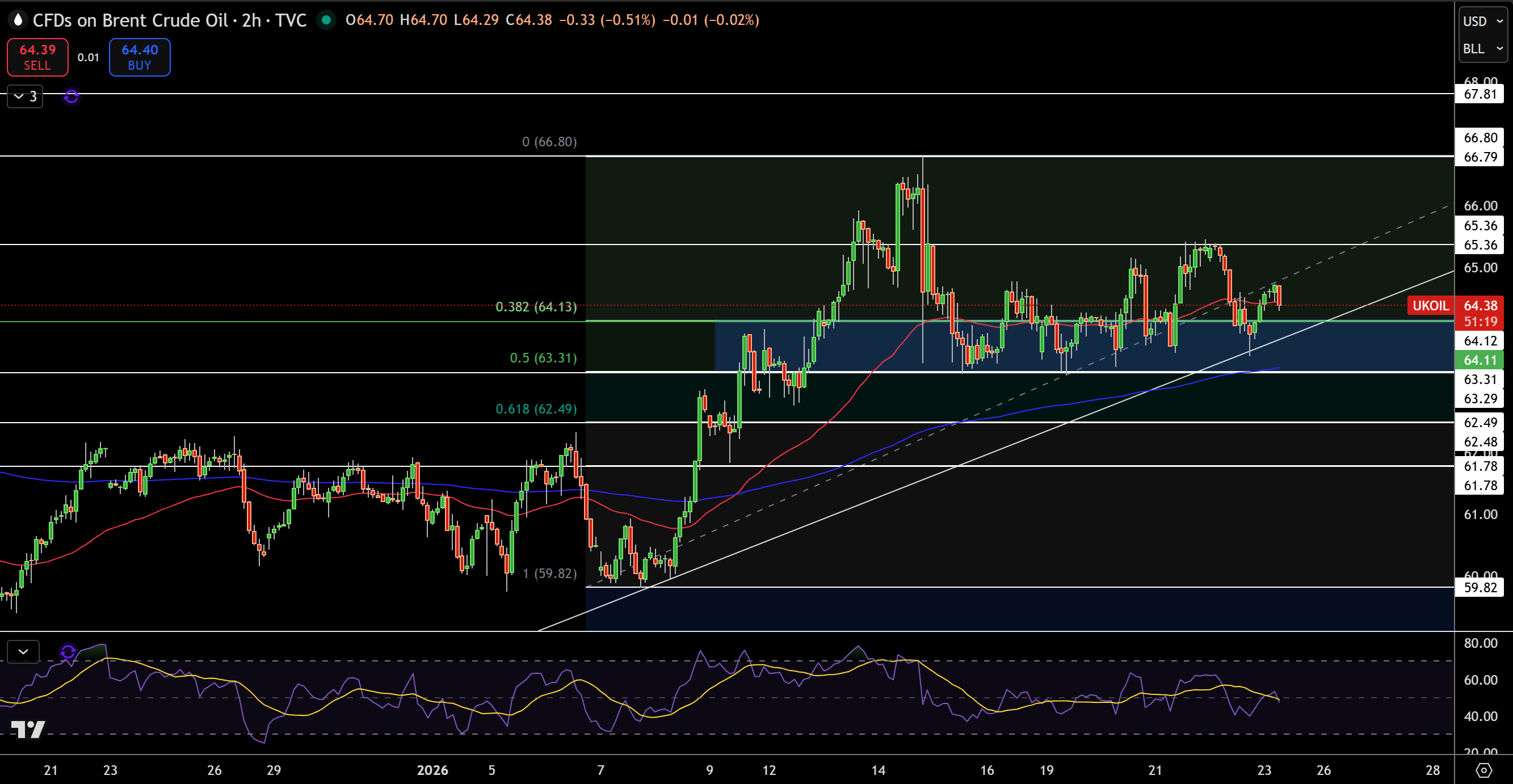
Task: Select the 0.382 (64.13) Fibonacci label
Action: (536, 306)
